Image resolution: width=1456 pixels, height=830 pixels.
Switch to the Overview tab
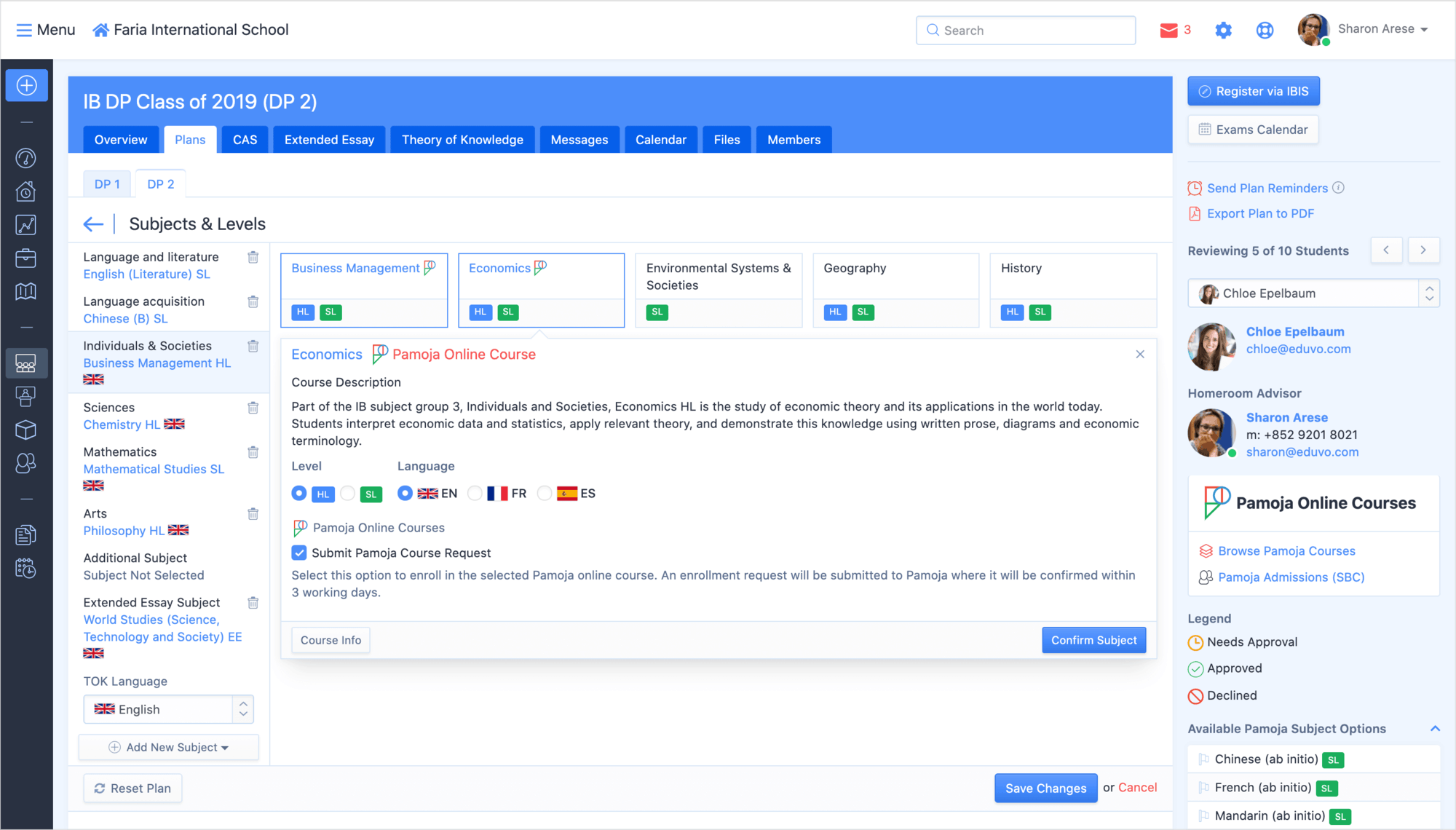pos(121,140)
